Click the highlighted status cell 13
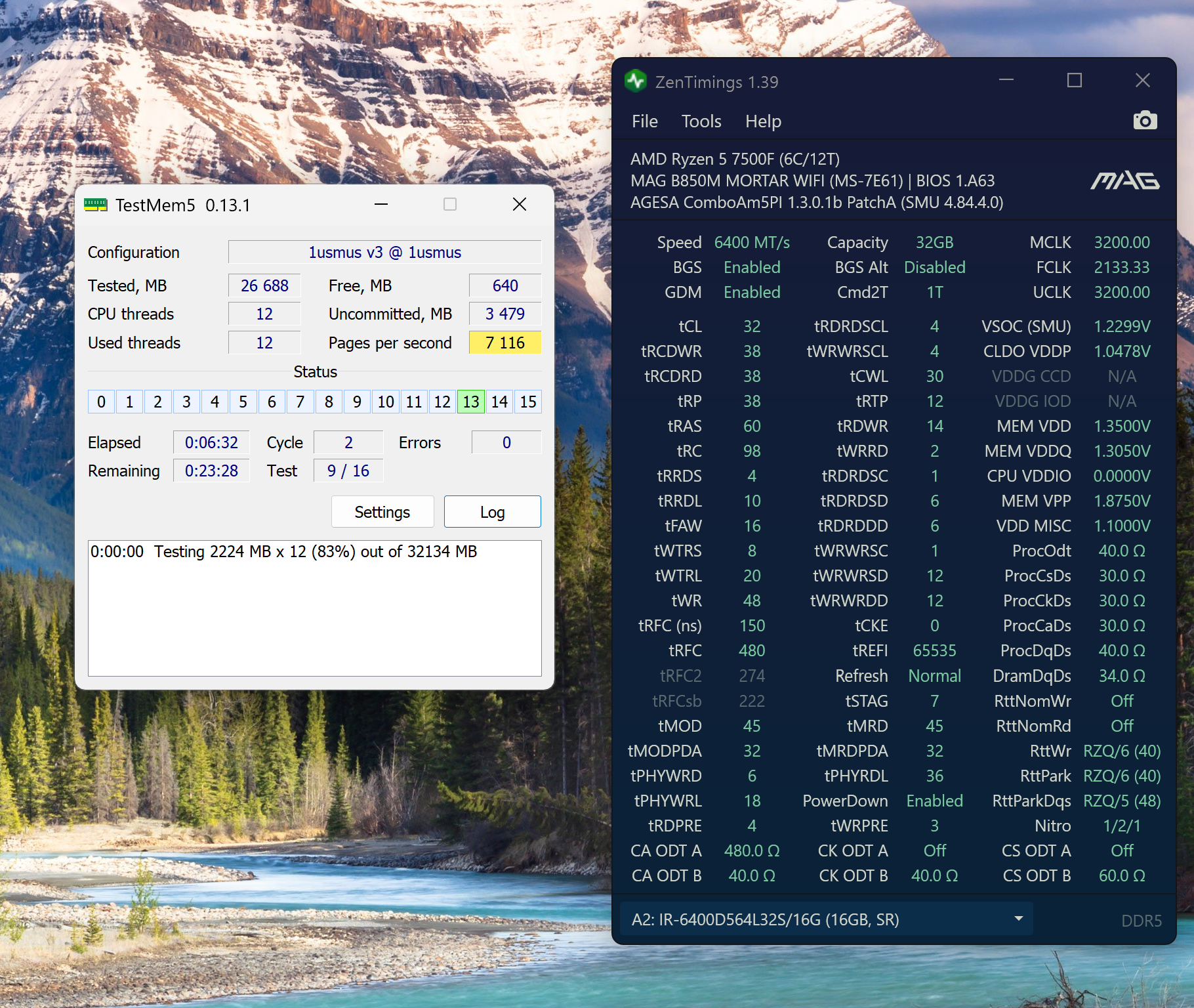Screen dimensions: 1194x1008 pos(471,402)
